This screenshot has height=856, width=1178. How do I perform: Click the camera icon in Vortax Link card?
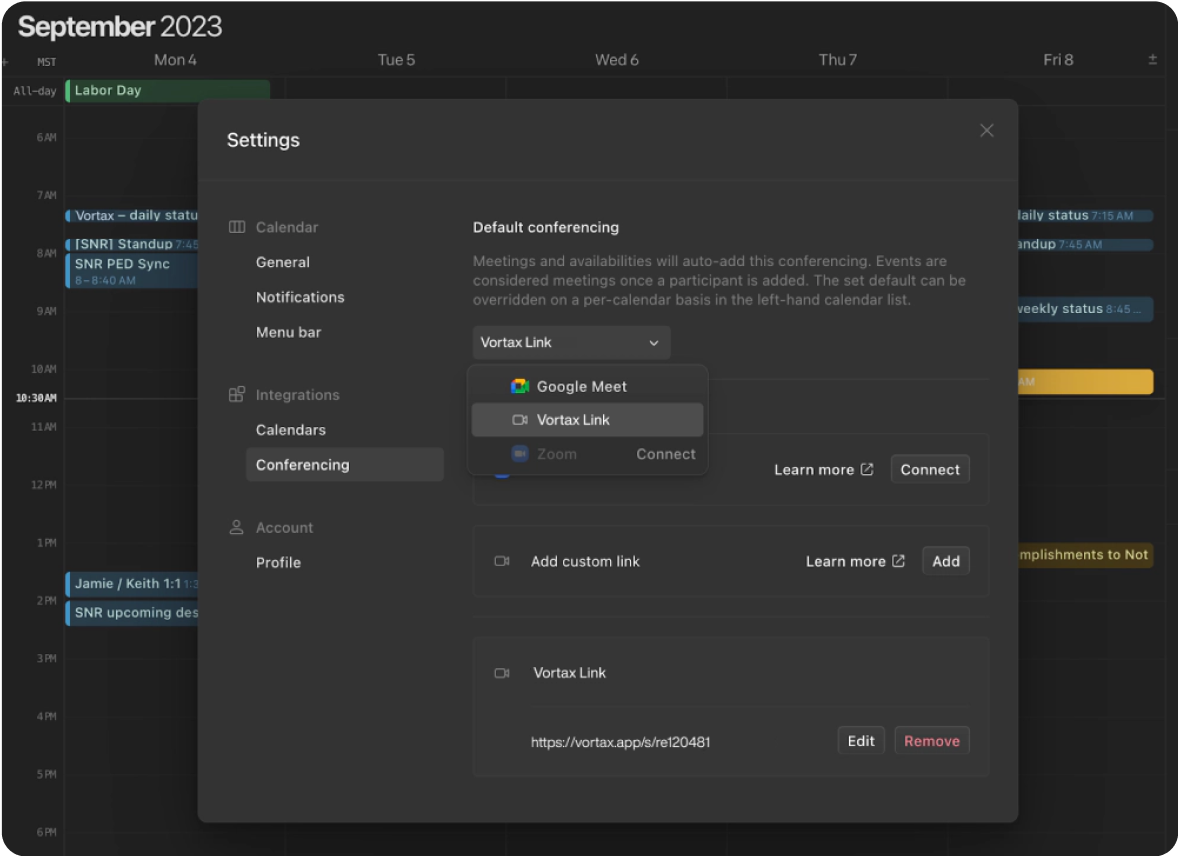(502, 673)
